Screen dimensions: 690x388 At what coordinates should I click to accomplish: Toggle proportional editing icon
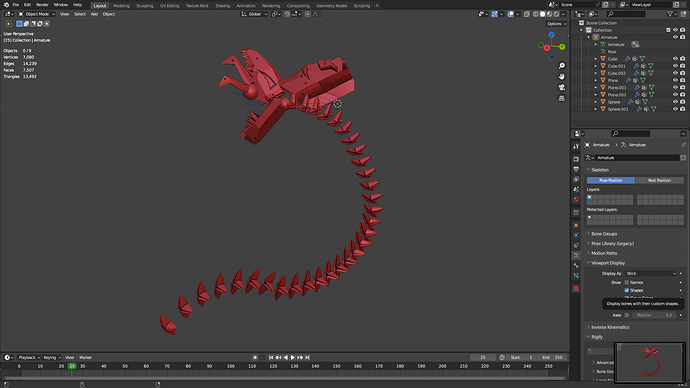point(308,14)
